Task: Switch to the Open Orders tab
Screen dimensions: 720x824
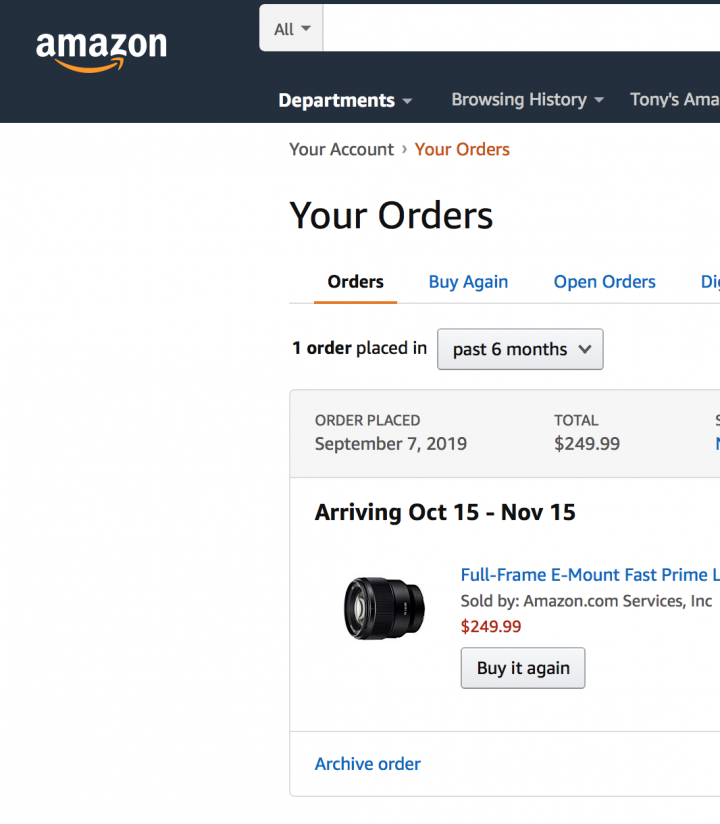Action: [604, 282]
